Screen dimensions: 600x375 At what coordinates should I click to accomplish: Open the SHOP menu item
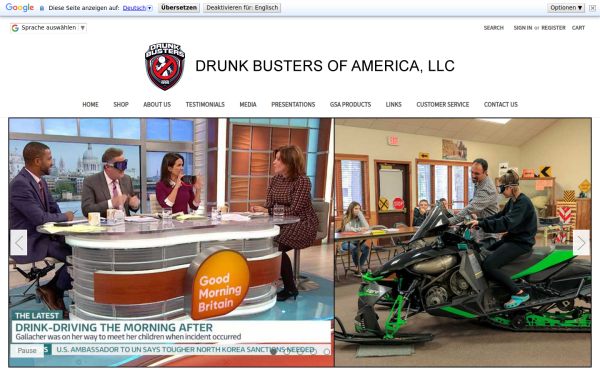click(x=121, y=104)
